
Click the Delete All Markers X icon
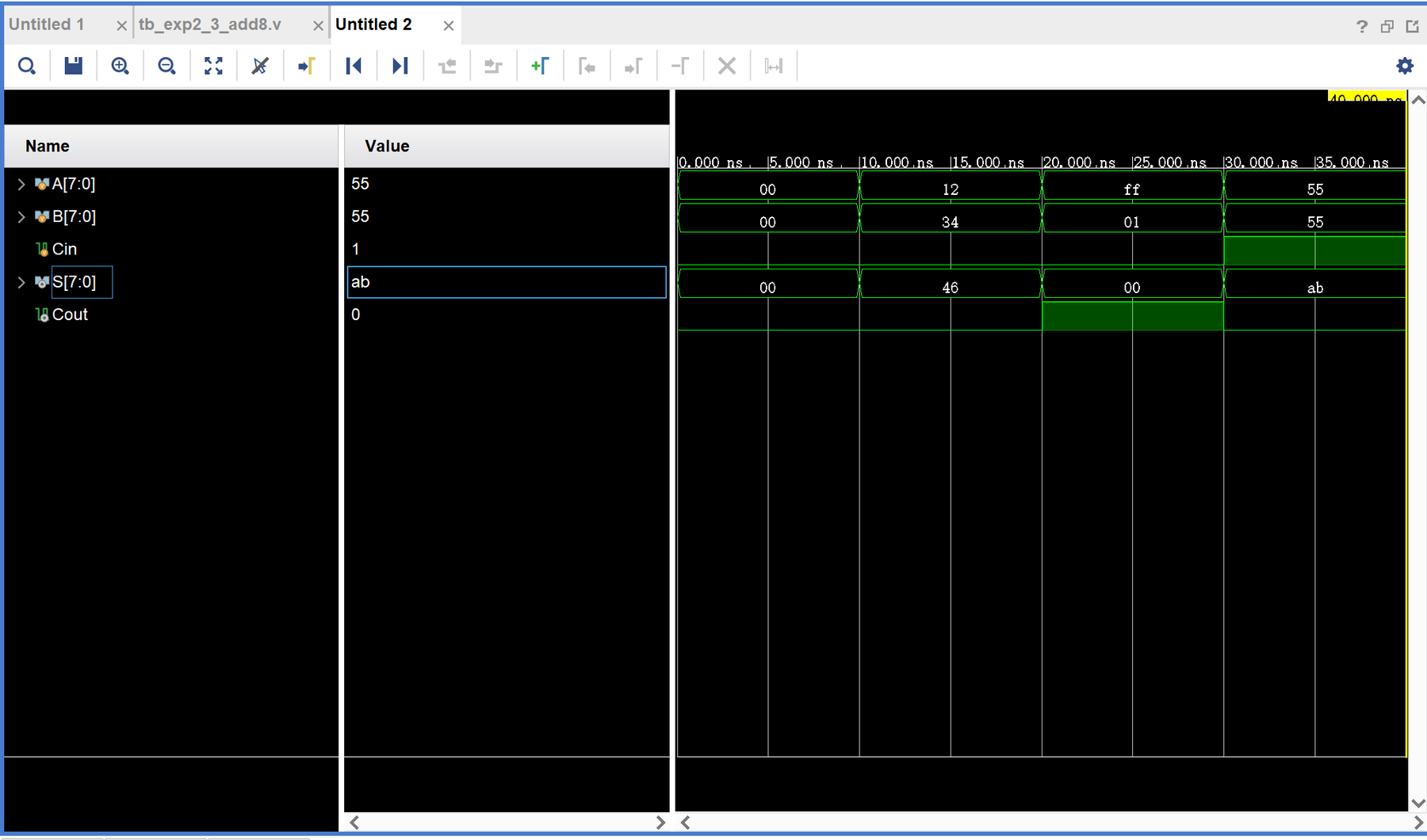pos(727,66)
